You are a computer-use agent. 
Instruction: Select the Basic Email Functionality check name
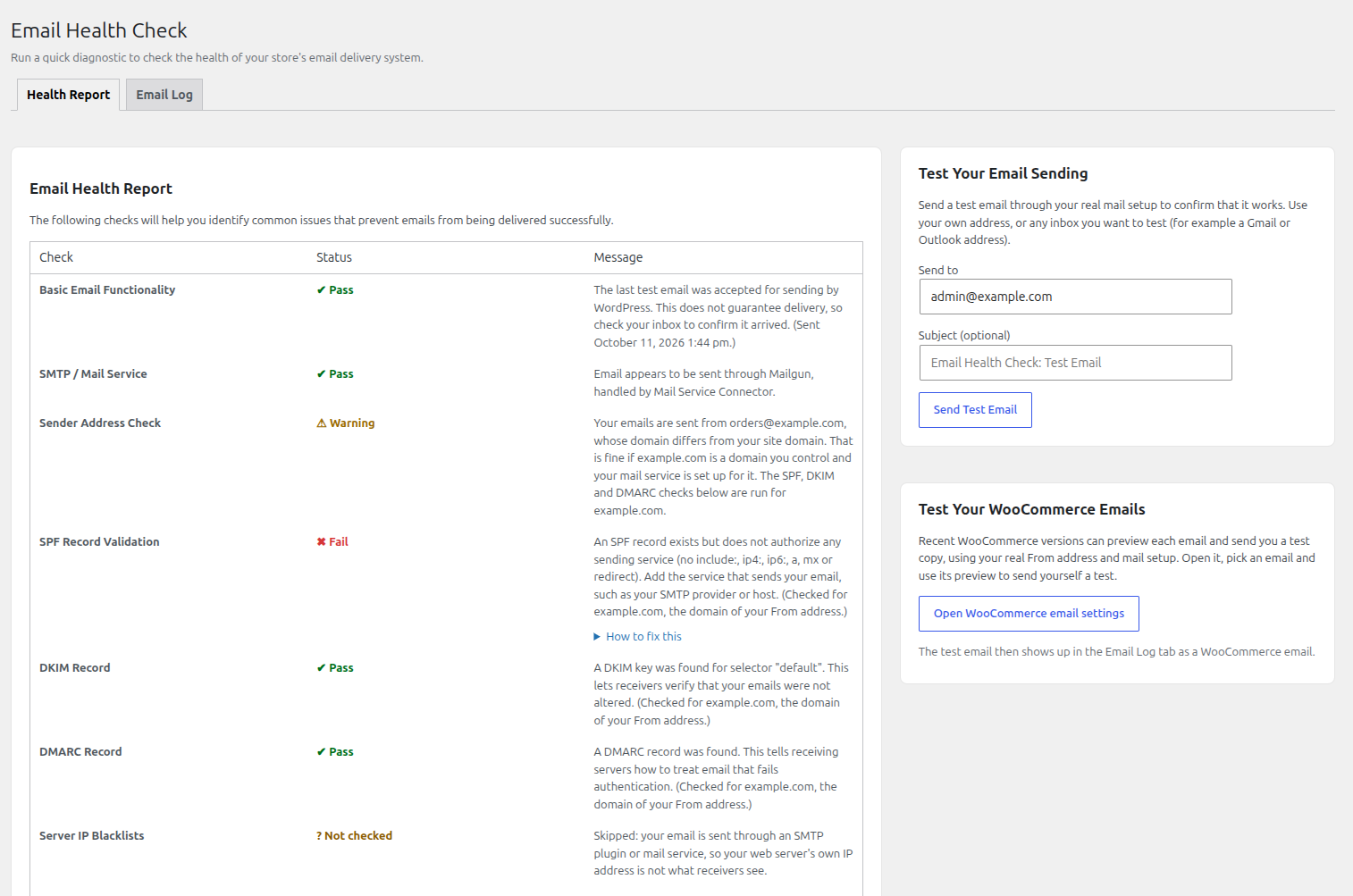tap(107, 290)
